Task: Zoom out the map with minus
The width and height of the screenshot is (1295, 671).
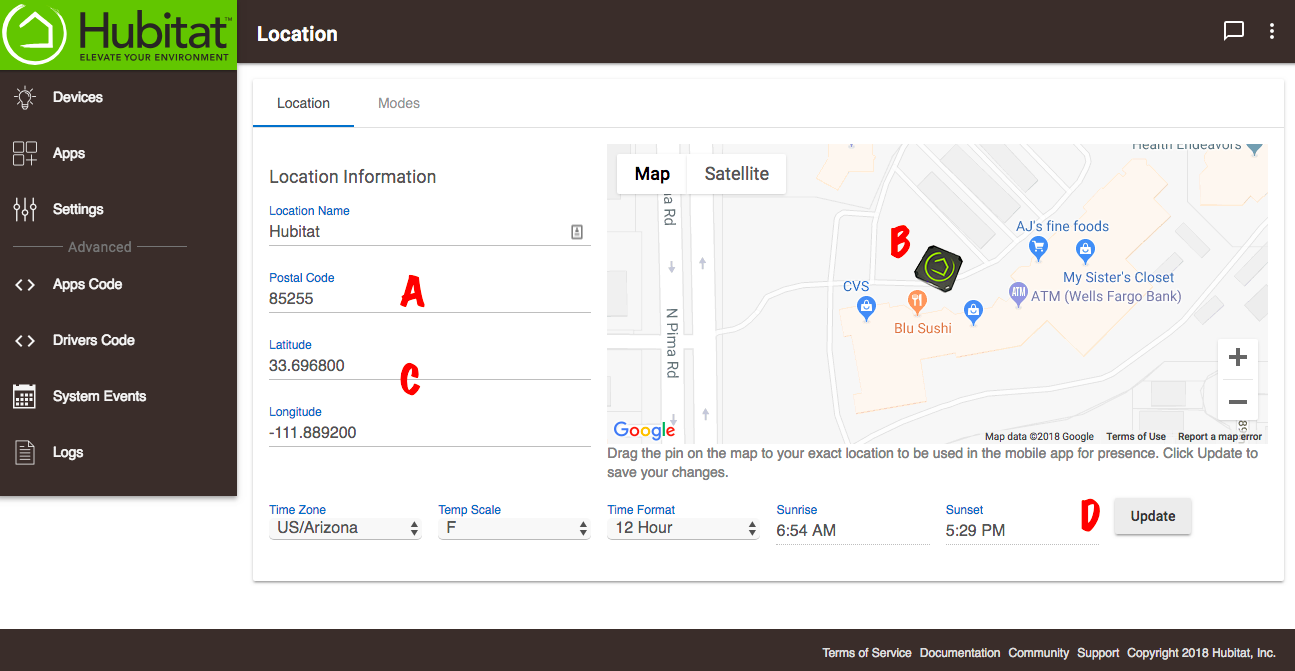Action: (x=1238, y=402)
